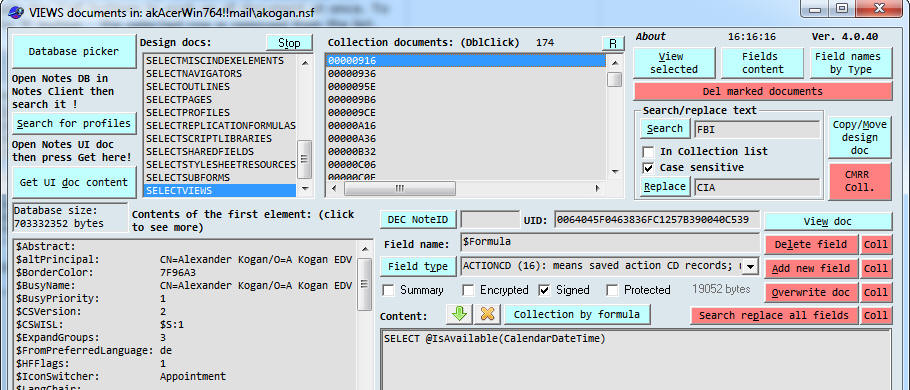
Task: Click the green down arrow icon
Action: 459,315
